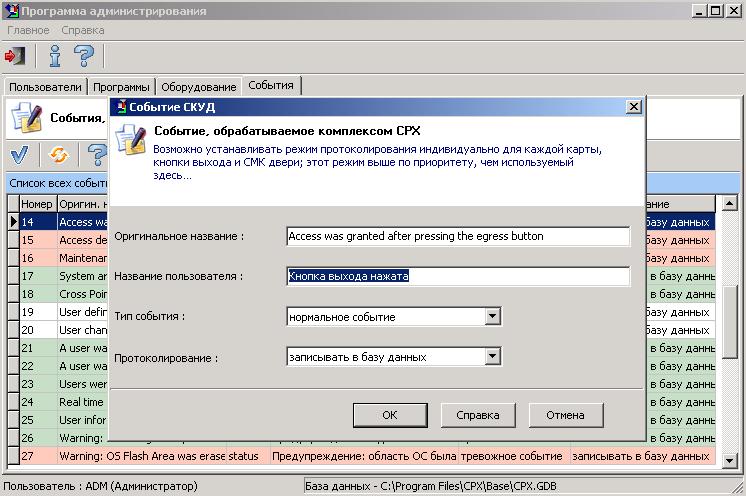Switch to the Оборудование tab

tap(199, 87)
